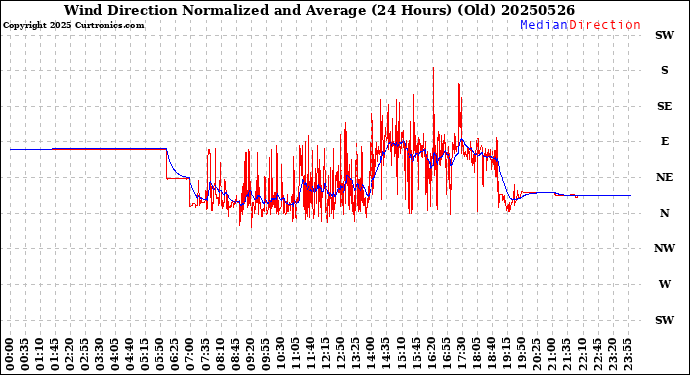Click the 03:30 time axis label
This screenshot has height=375, width=690.
click(100, 355)
